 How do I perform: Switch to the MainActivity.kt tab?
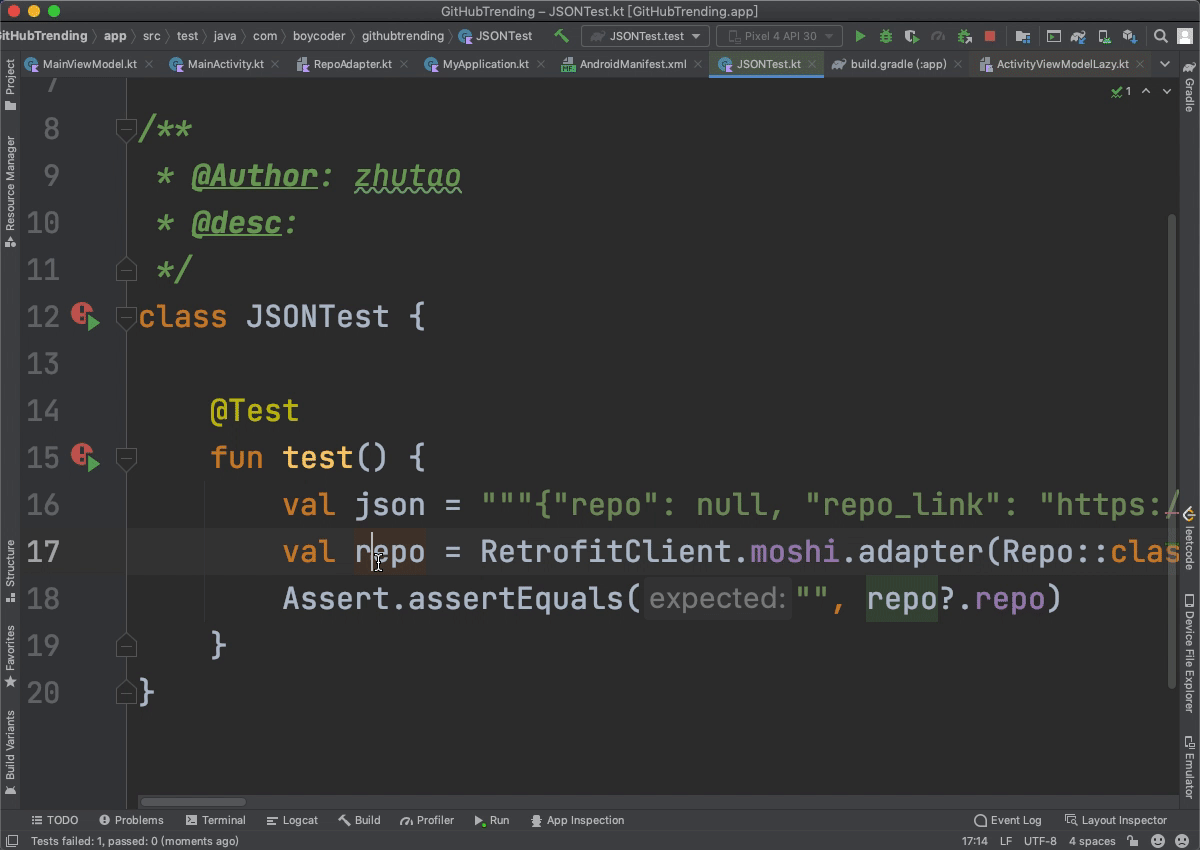pos(225,64)
